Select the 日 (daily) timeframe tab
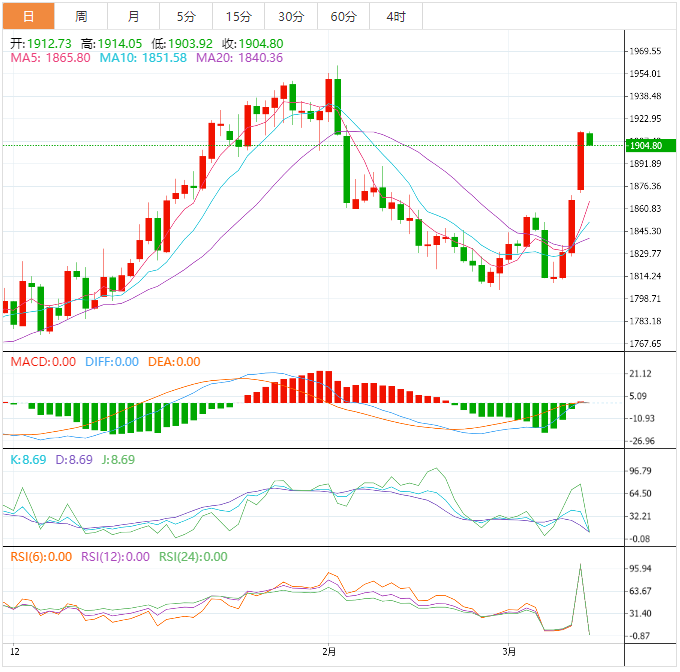The image size is (680, 672). 27,16
